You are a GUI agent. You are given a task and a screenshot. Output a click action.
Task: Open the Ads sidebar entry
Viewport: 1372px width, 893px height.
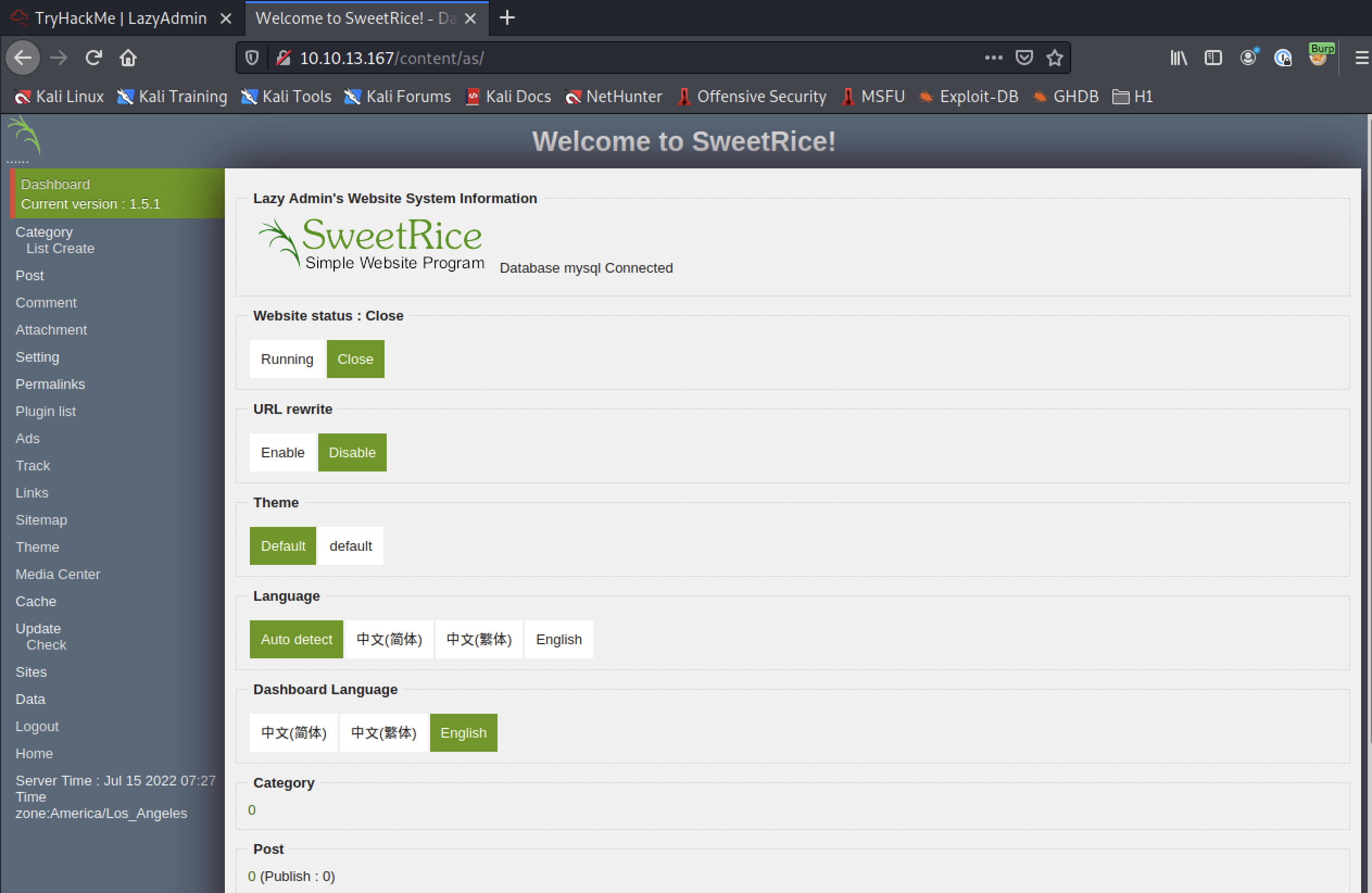coord(28,438)
